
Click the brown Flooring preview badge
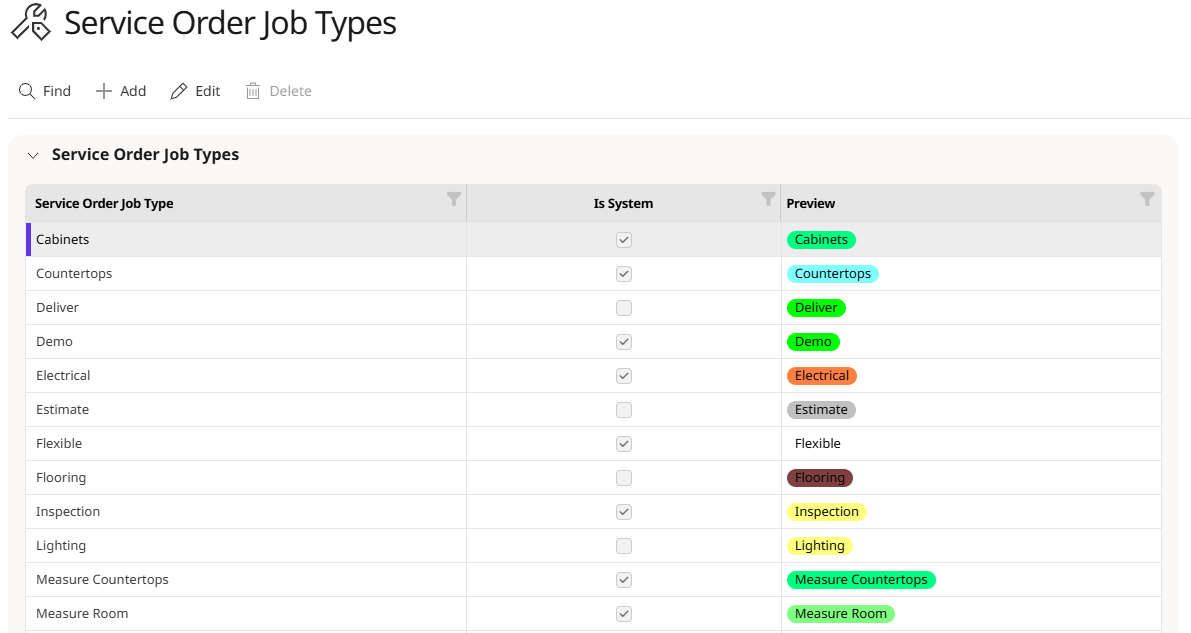pos(820,478)
